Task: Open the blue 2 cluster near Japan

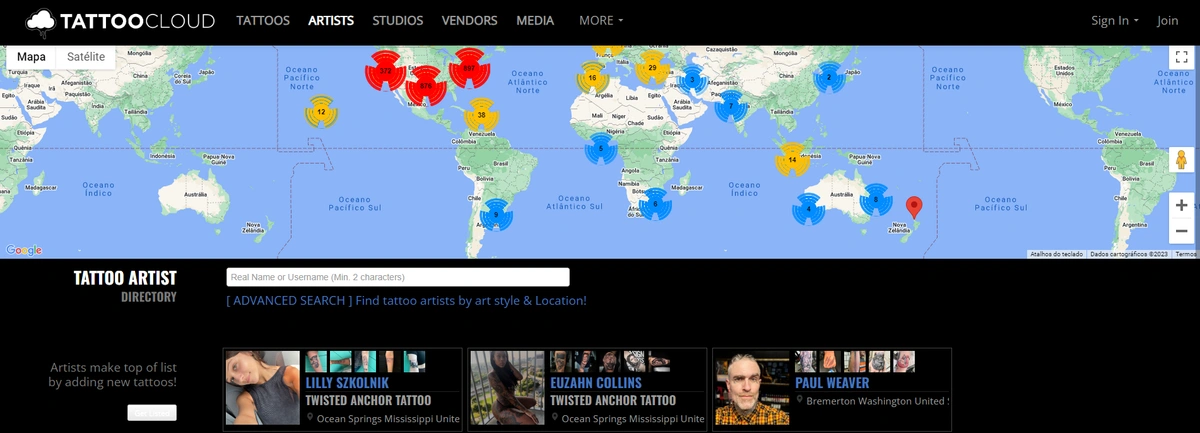Action: pyautogui.click(x=829, y=77)
